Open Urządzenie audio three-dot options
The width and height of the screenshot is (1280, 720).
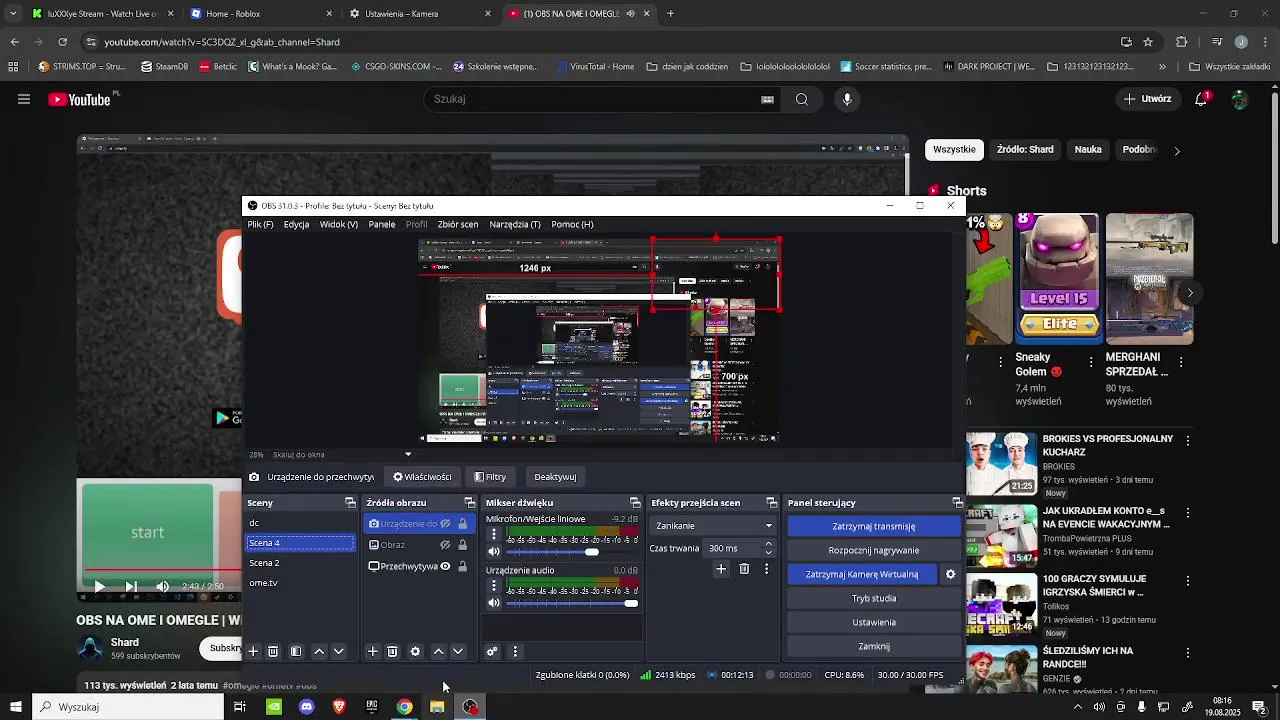(494, 586)
